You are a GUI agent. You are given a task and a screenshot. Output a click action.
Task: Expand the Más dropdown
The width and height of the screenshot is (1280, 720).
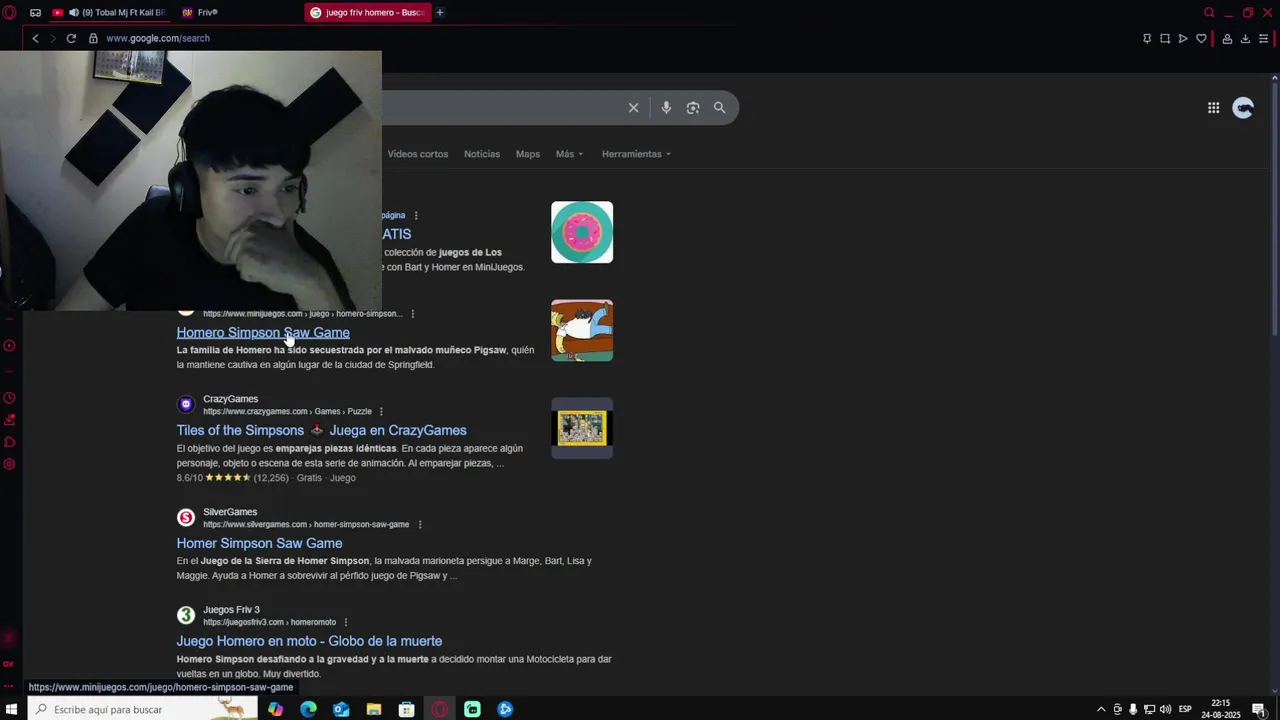click(569, 154)
